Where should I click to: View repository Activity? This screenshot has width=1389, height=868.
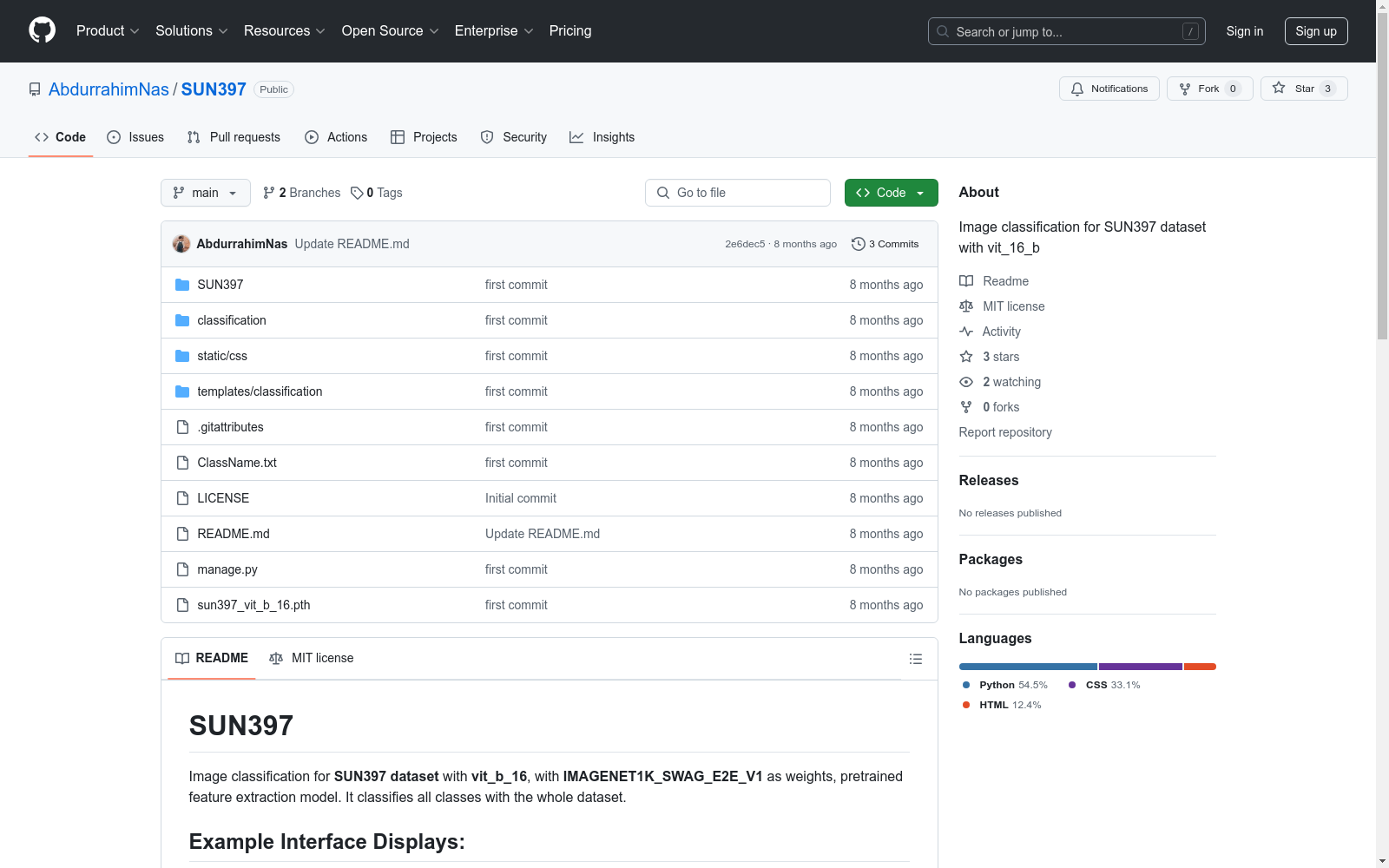coord(990,332)
